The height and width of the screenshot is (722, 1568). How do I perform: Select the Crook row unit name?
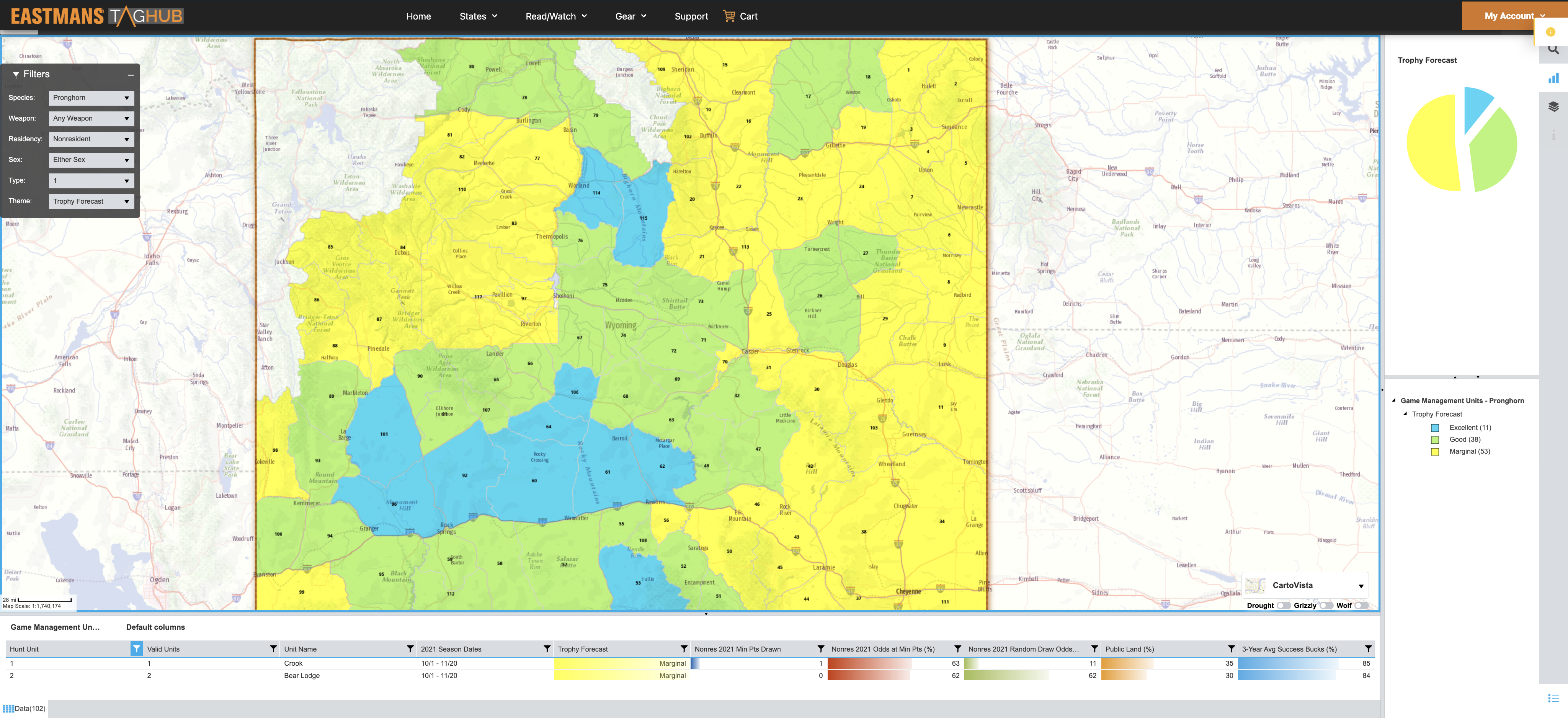293,663
